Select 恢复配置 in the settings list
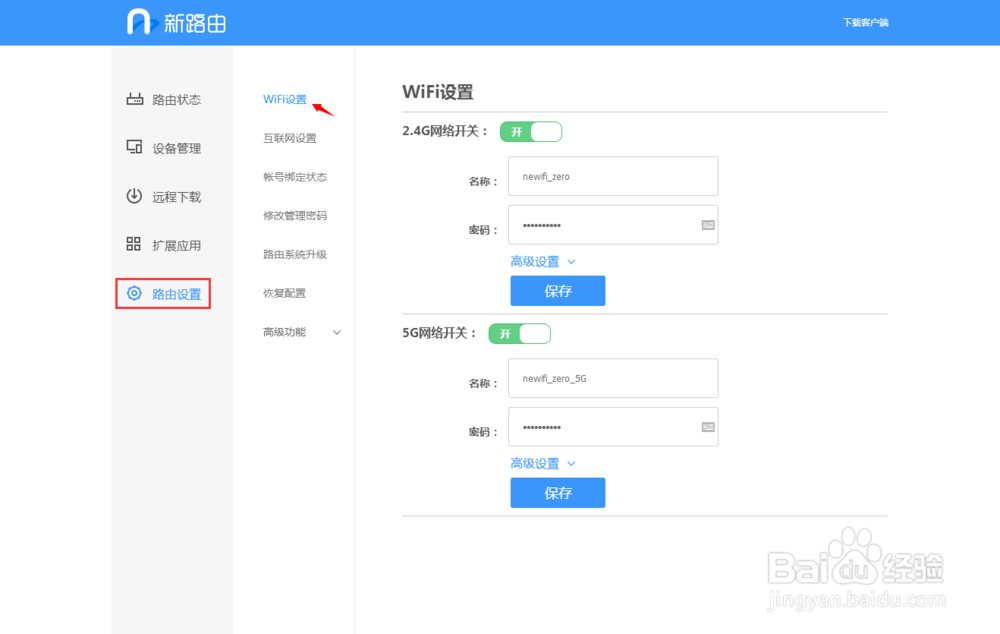 pyautogui.click(x=283, y=292)
